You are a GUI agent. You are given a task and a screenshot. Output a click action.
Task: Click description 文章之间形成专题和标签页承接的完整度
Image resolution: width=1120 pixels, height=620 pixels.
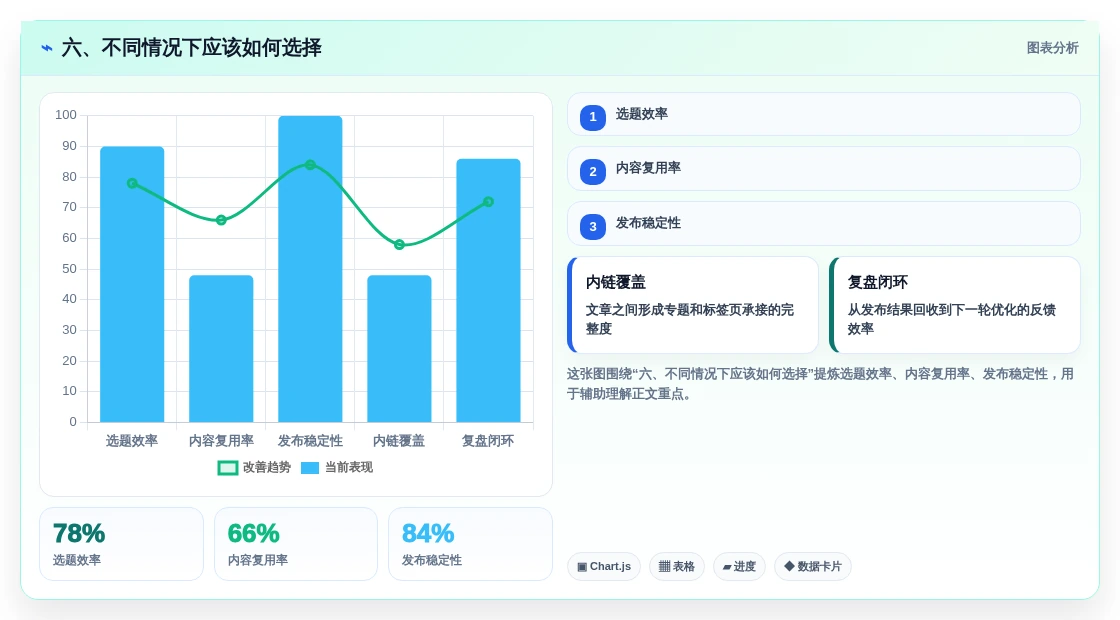690,319
